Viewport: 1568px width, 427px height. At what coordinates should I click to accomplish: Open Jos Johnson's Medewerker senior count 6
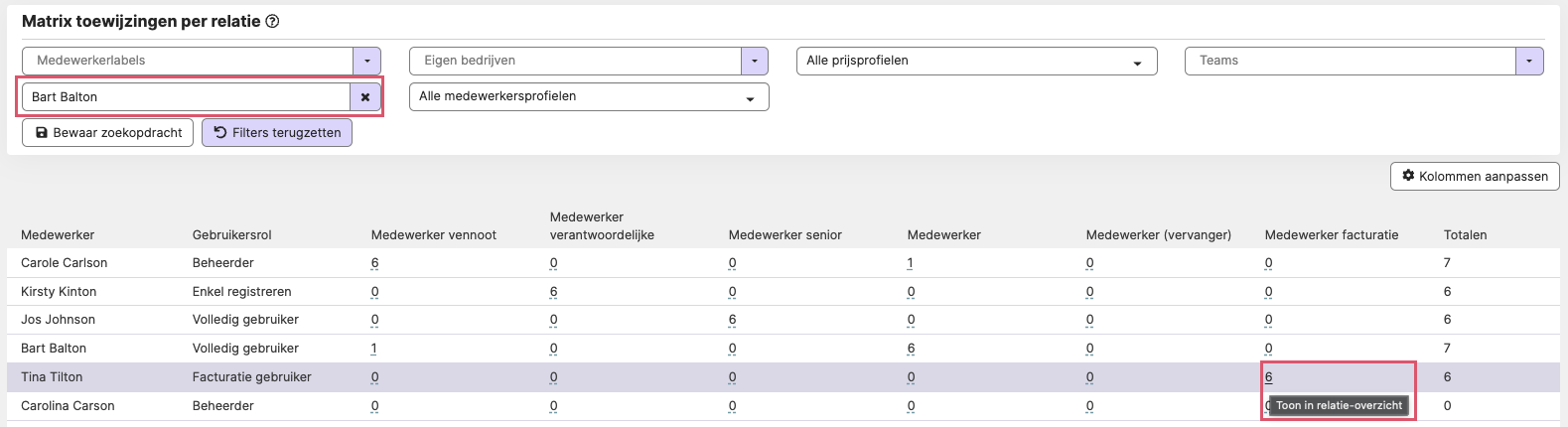(733, 320)
